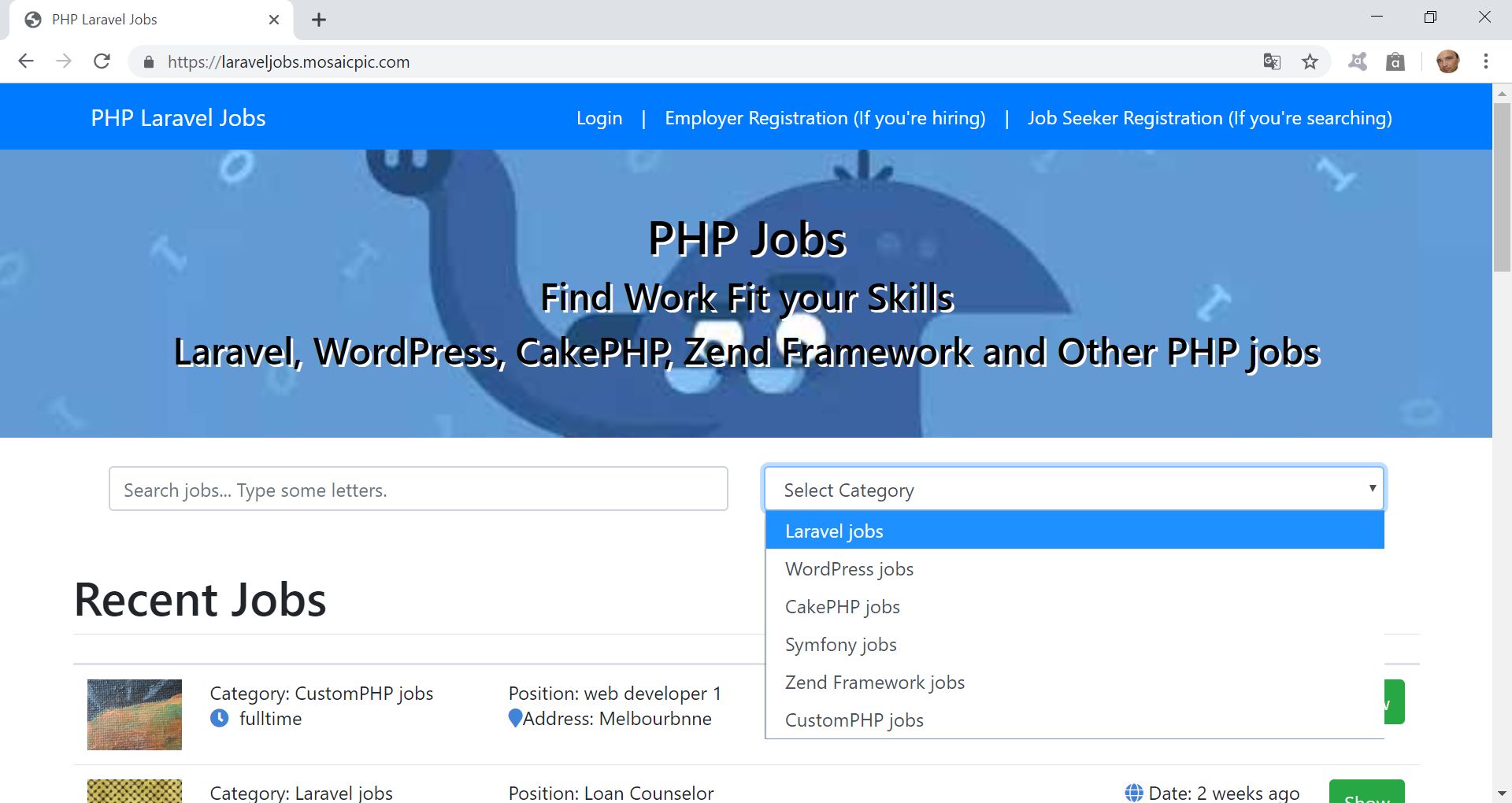The image size is (1512, 803).
Task: Click the puzzle-piece extension icon in the toolbar
Action: click(1358, 61)
